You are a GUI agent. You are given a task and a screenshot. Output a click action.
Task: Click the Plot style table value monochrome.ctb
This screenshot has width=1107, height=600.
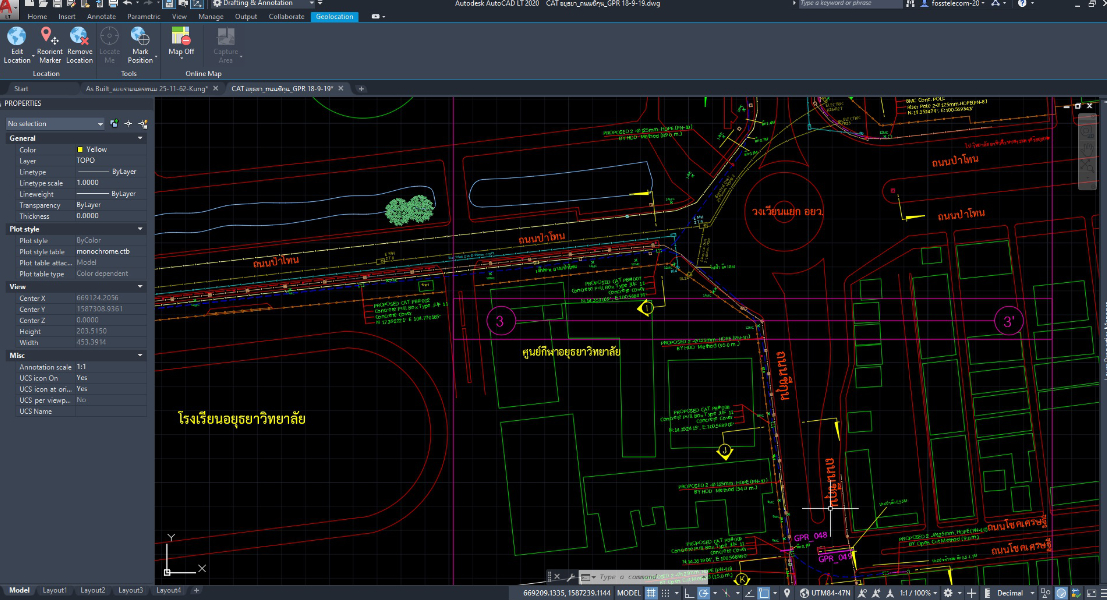point(103,251)
